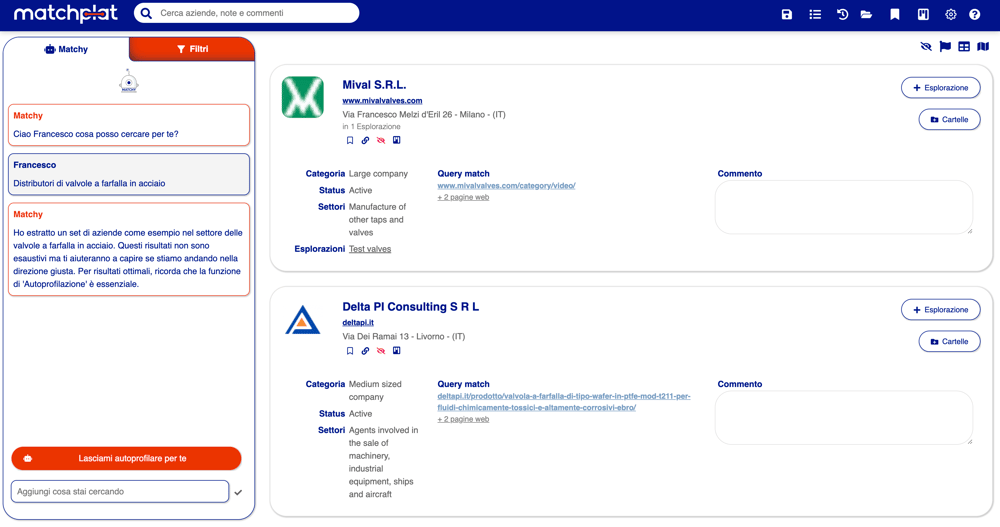Switch to map view icon
This screenshot has height=527, width=1000.
click(983, 47)
